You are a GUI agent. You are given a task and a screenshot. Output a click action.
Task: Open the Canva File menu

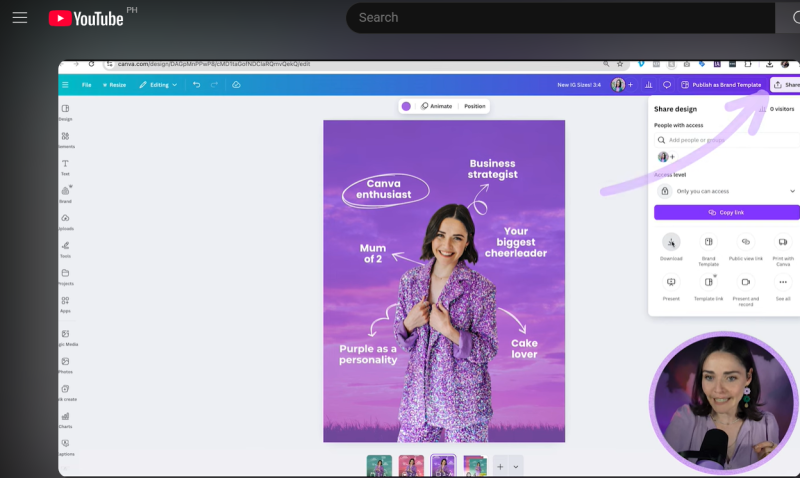[87, 85]
